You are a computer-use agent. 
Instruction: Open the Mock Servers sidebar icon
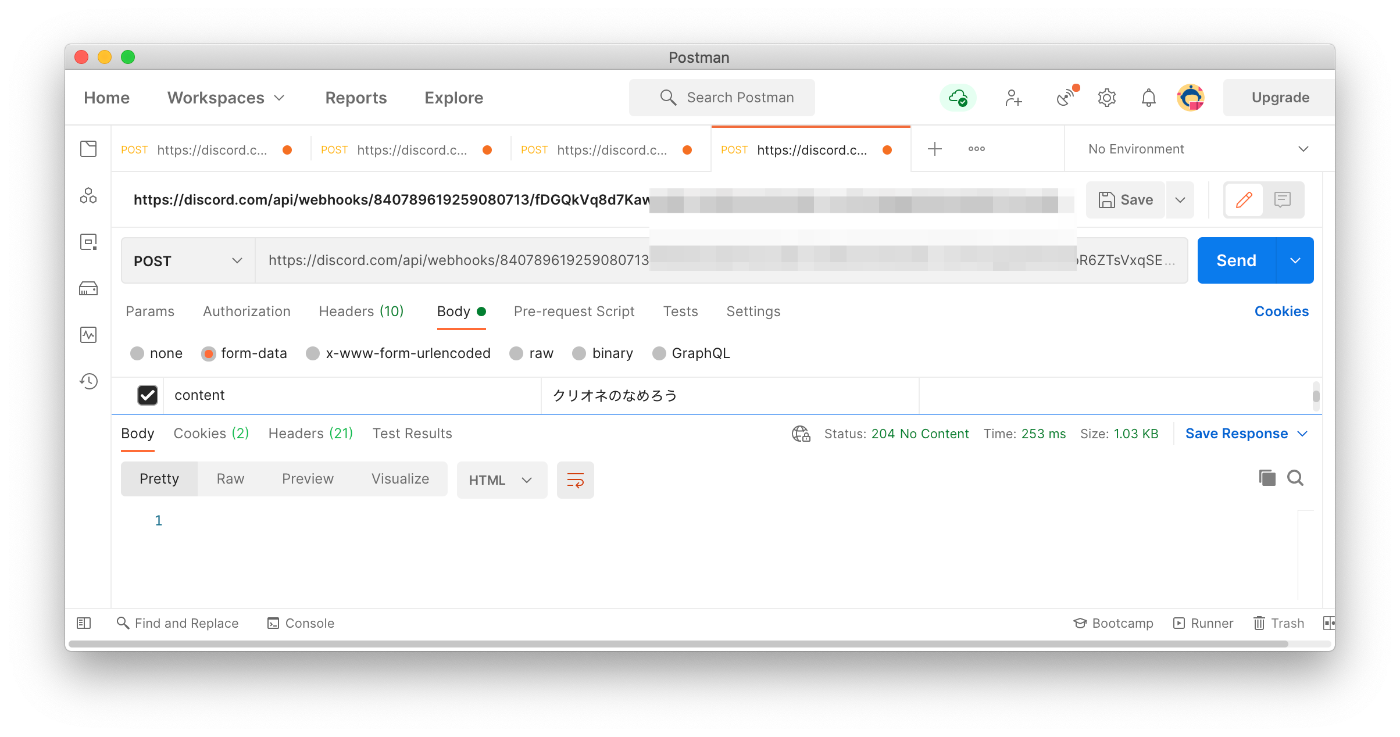pyautogui.click(x=88, y=288)
